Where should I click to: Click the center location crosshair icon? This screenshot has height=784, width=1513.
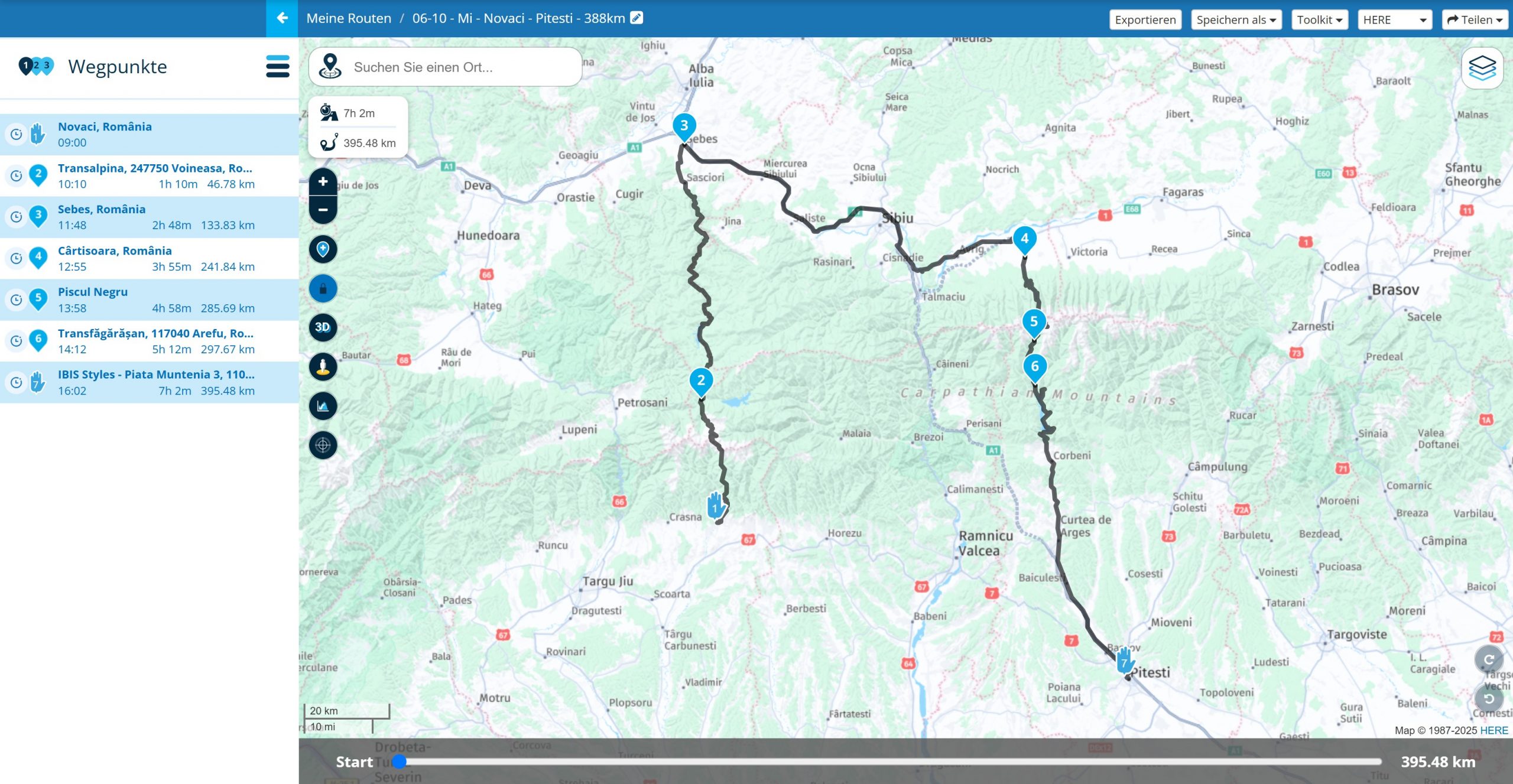click(323, 445)
